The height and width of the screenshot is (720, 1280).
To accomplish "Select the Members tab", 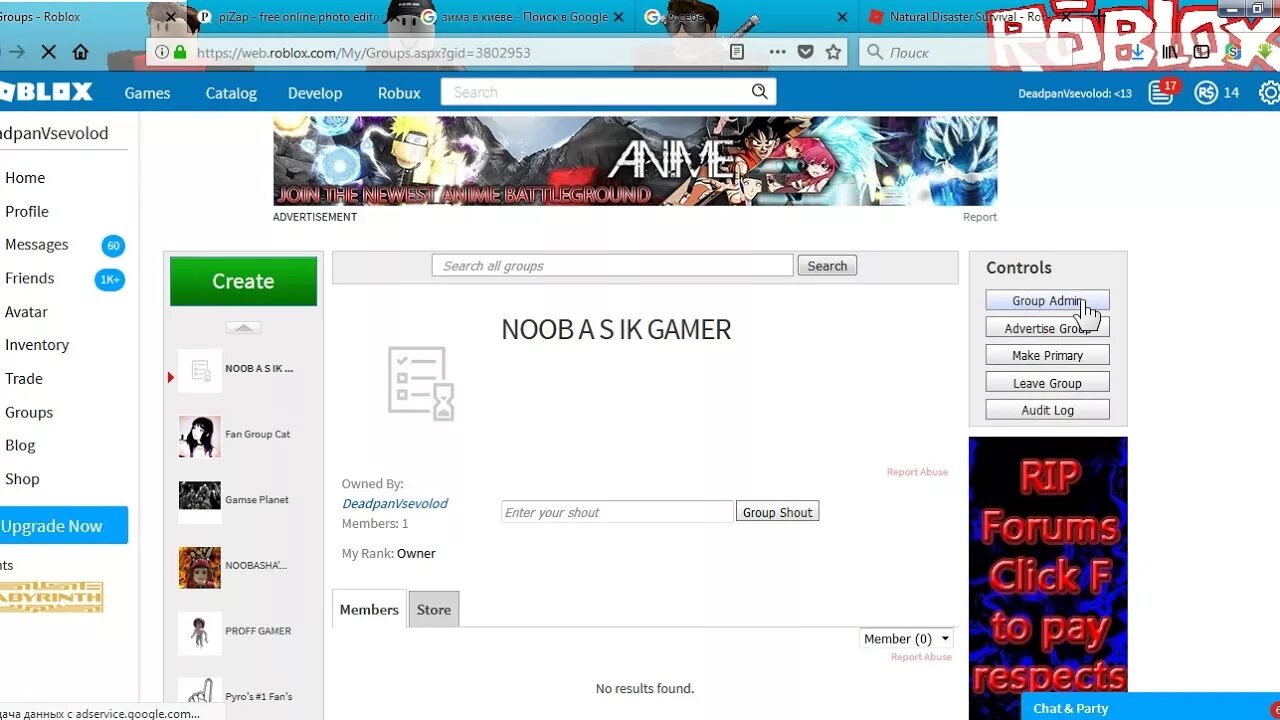I will pos(369,609).
